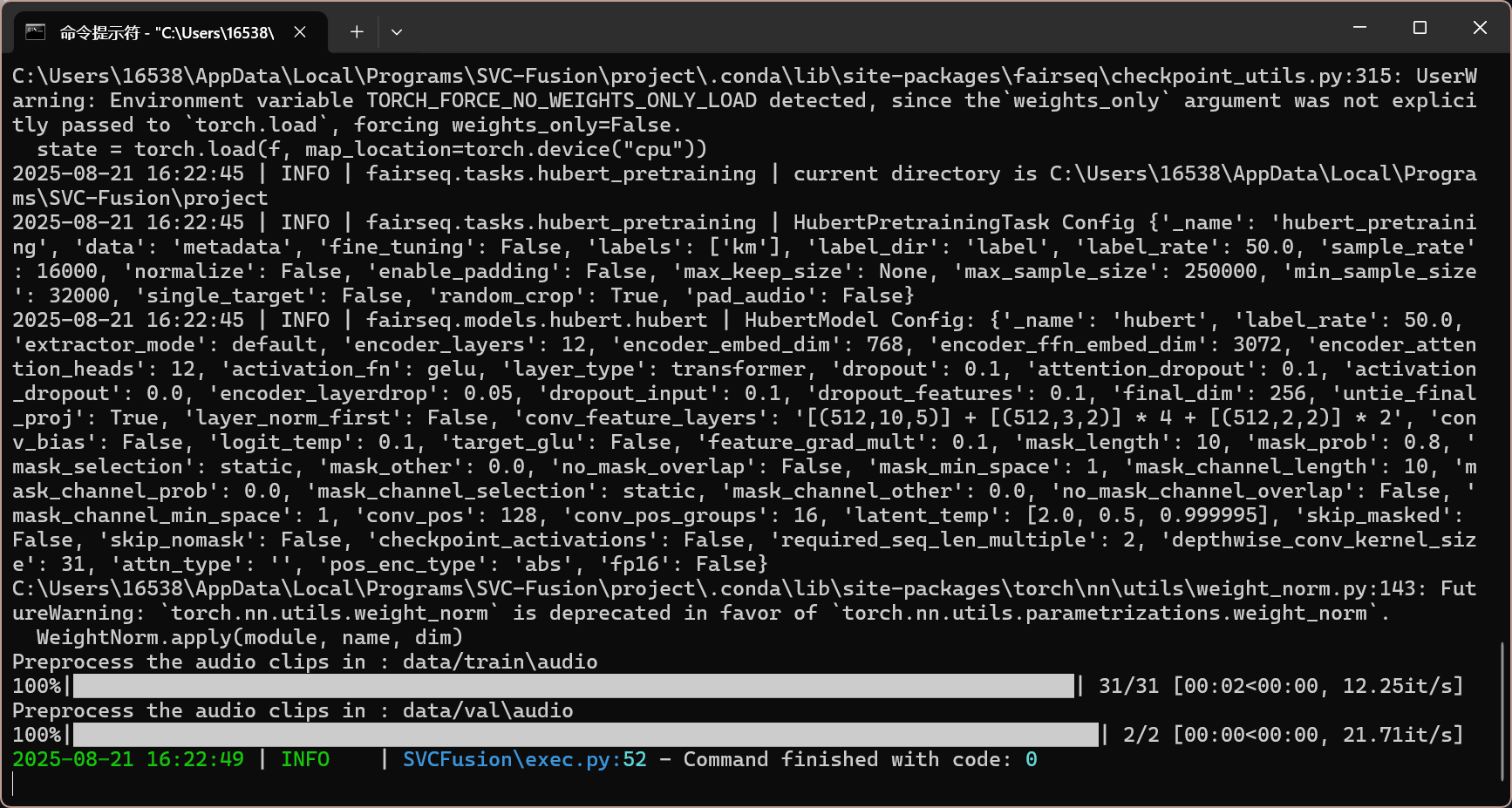The height and width of the screenshot is (808, 1512).
Task: Maximize the terminal window
Action: point(1420,28)
